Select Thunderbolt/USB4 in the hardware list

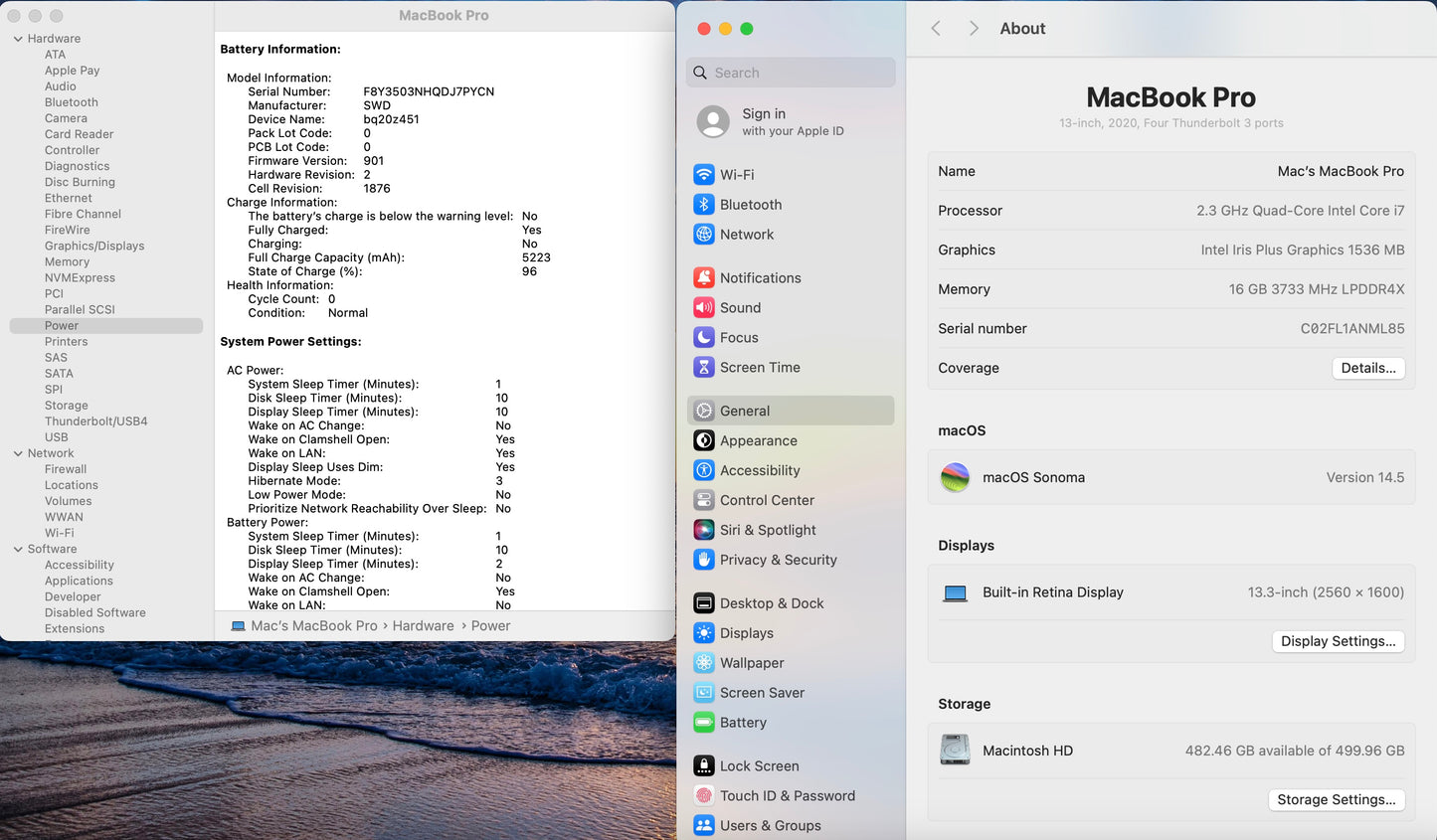point(95,421)
